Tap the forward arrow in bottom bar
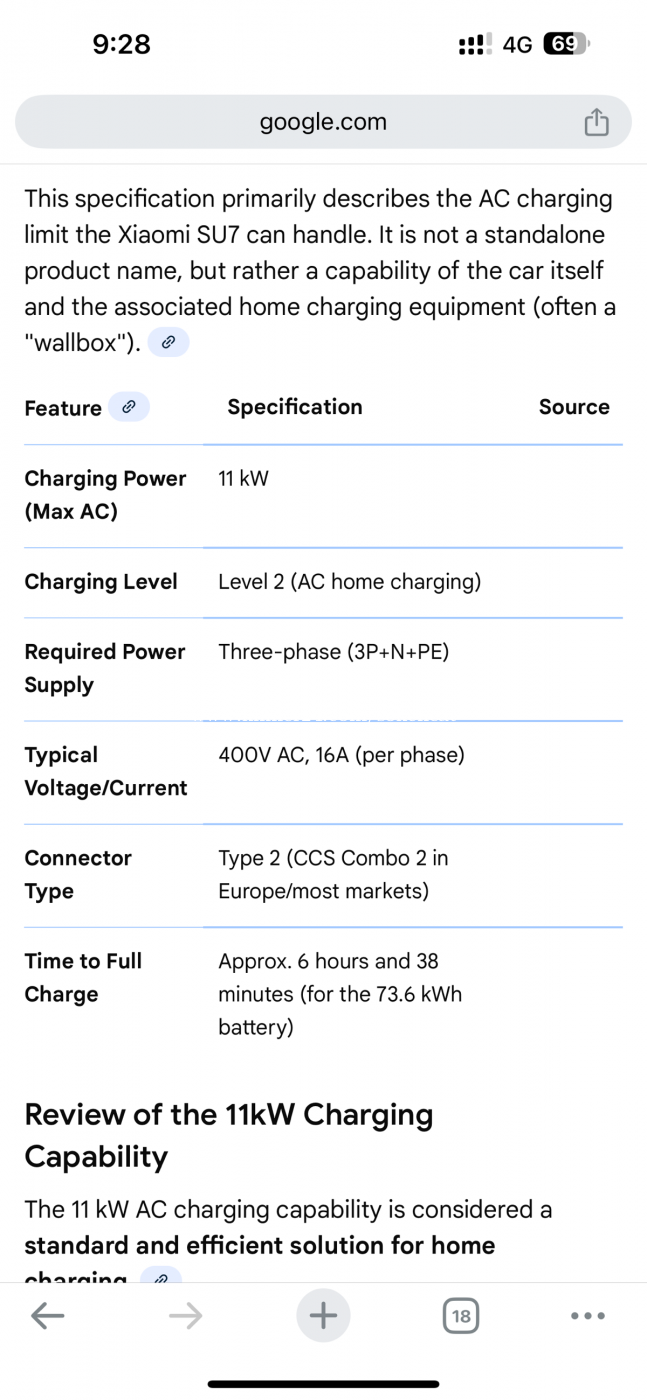This screenshot has width=647, height=1400. click(x=186, y=1316)
